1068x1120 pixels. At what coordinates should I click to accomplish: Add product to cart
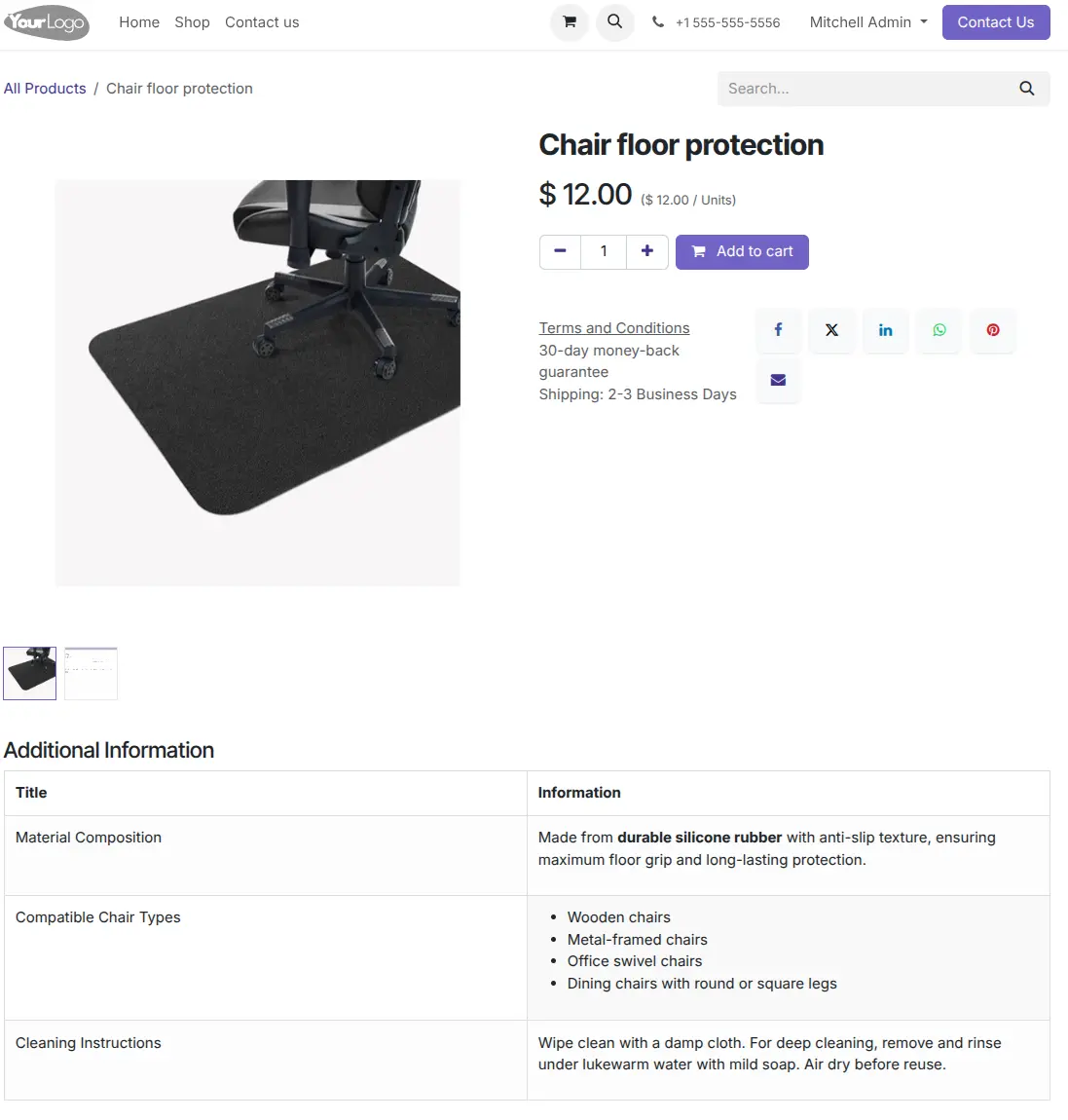[742, 251]
